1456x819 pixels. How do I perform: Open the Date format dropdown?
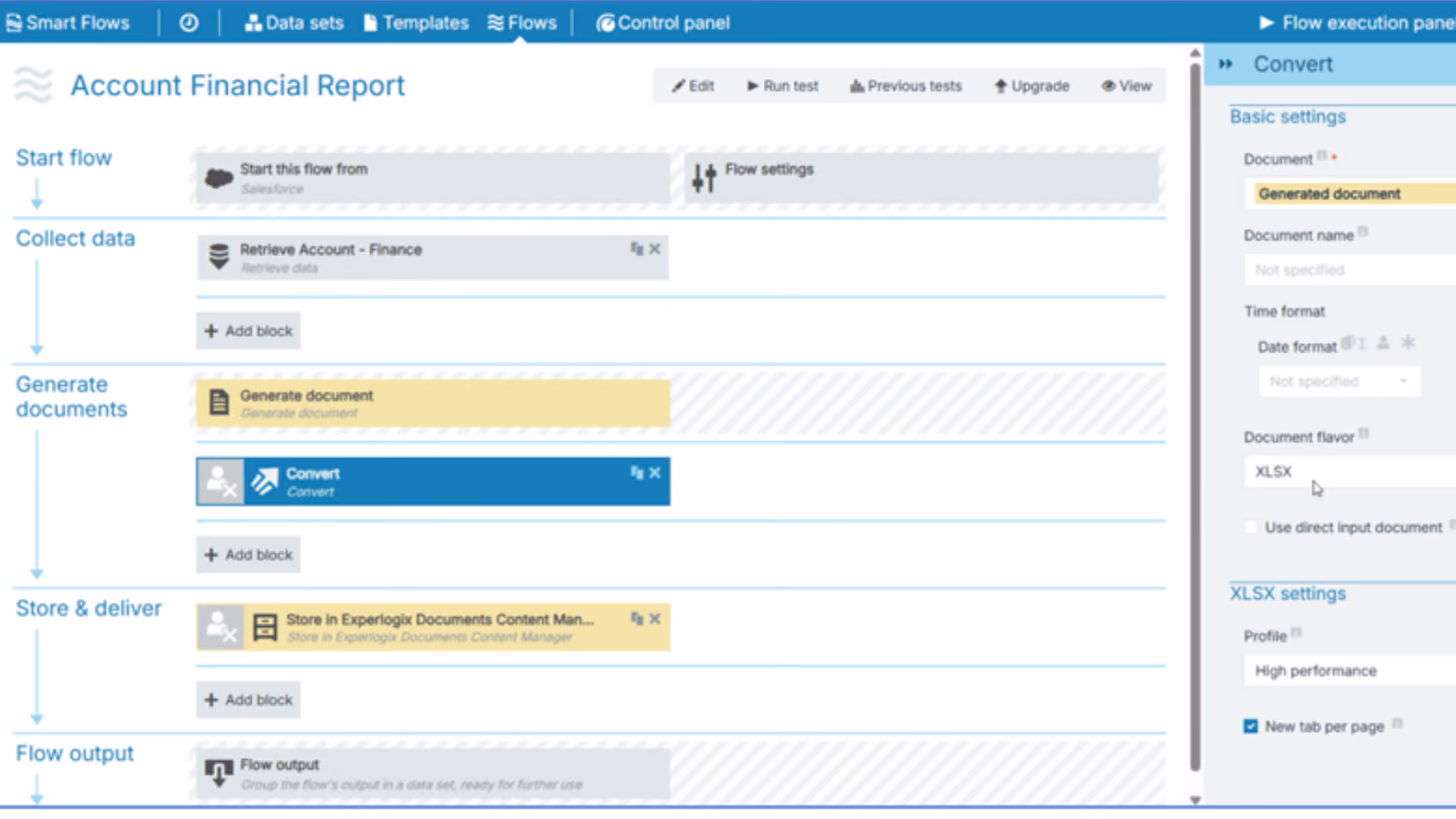tap(1339, 381)
